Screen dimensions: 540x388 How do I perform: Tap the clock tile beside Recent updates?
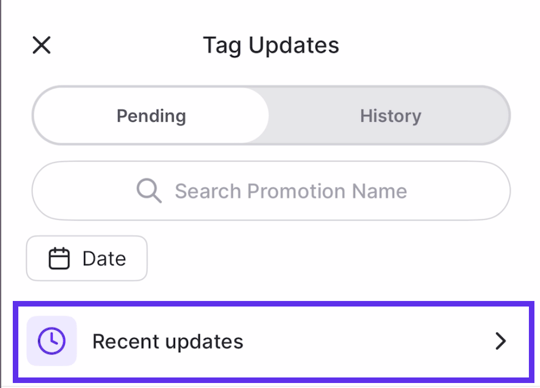click(52, 341)
